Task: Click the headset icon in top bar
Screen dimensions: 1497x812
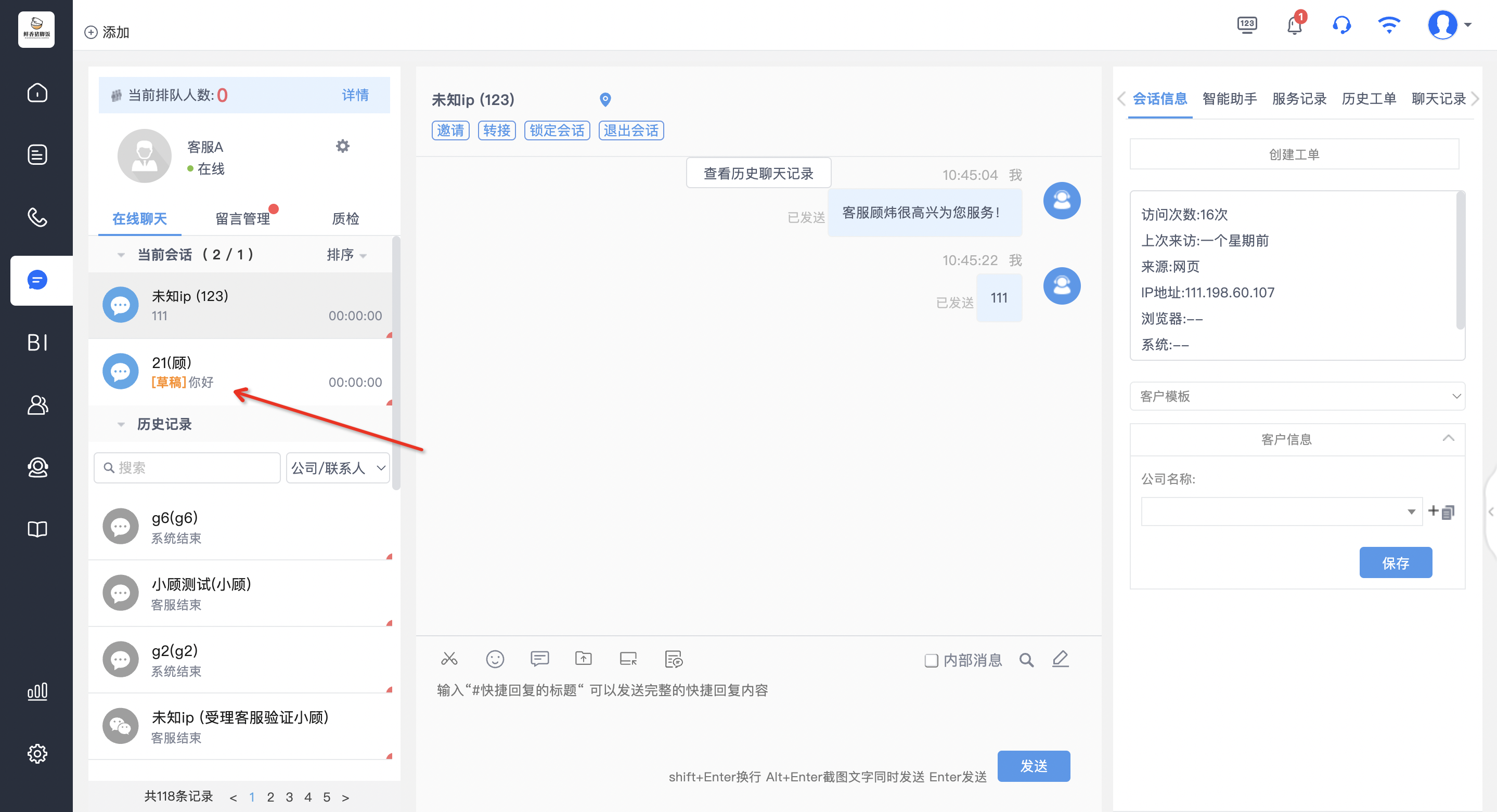Action: click(x=1342, y=25)
